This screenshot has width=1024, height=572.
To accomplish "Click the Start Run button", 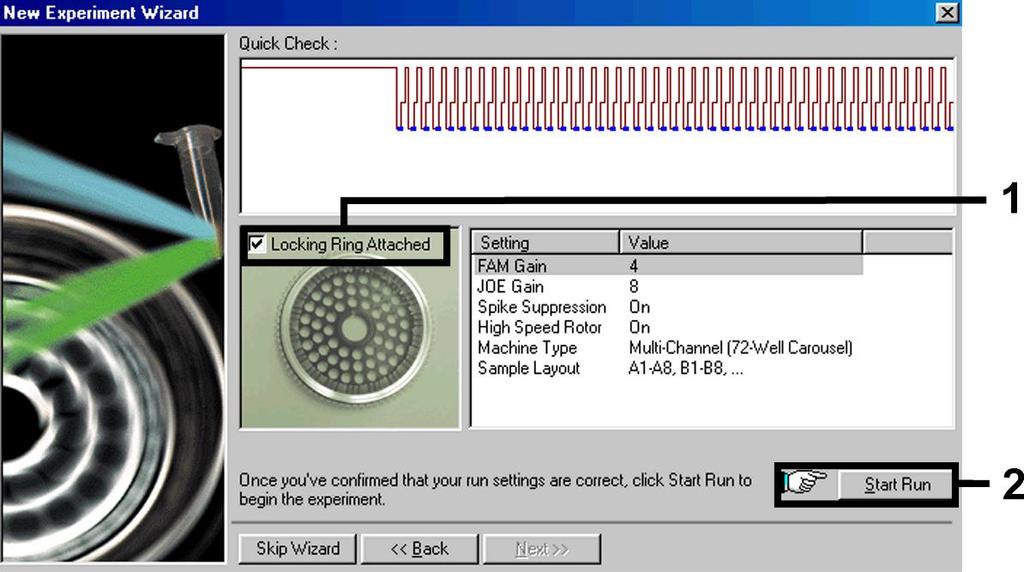I will coord(897,485).
